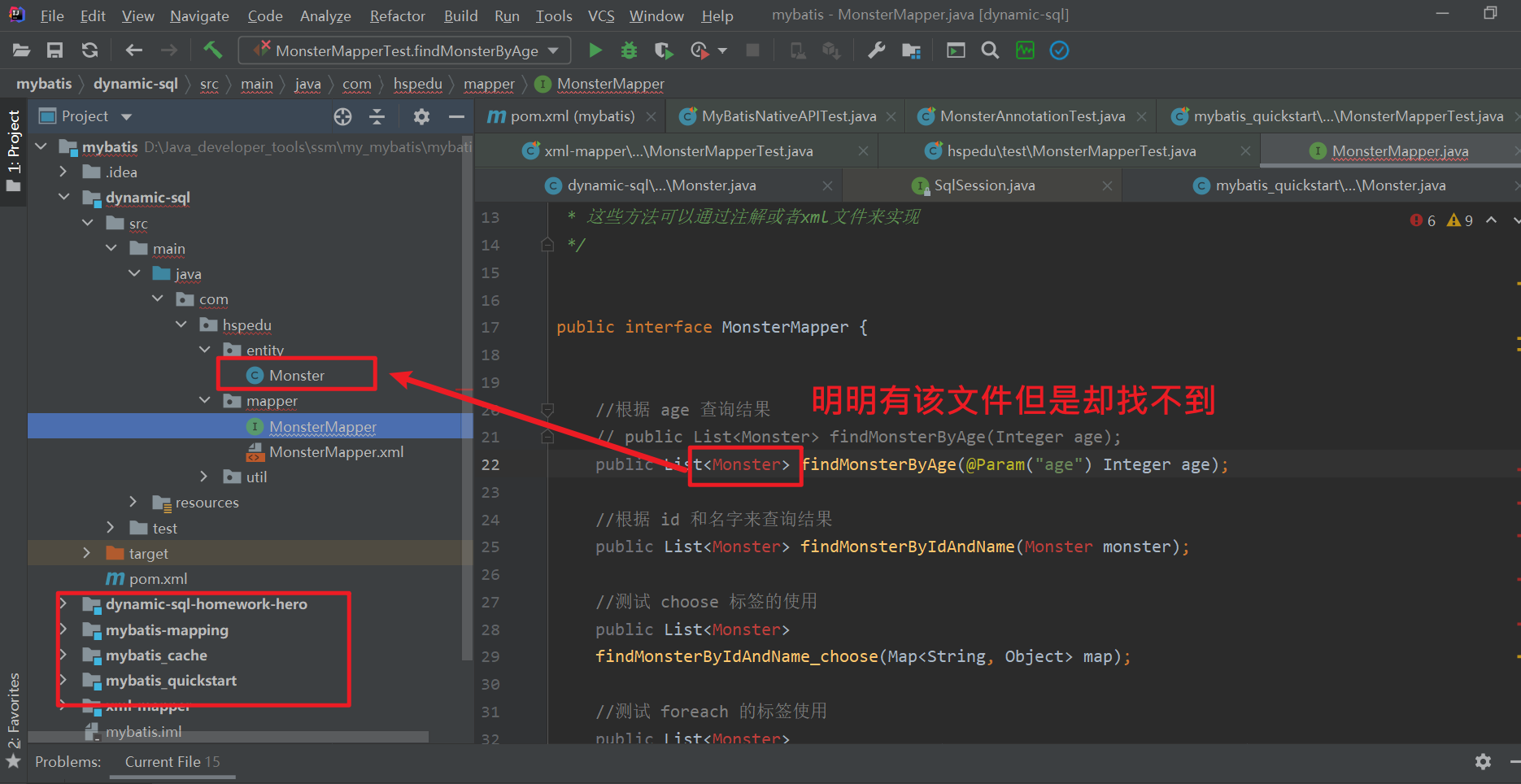Screen dimensions: 1521x784
Task: Click line number 22 in gutter
Action: point(490,464)
